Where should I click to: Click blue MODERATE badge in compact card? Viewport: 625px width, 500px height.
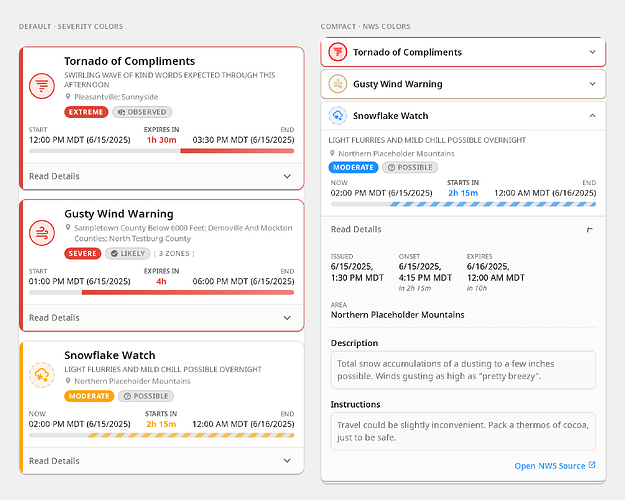353,167
